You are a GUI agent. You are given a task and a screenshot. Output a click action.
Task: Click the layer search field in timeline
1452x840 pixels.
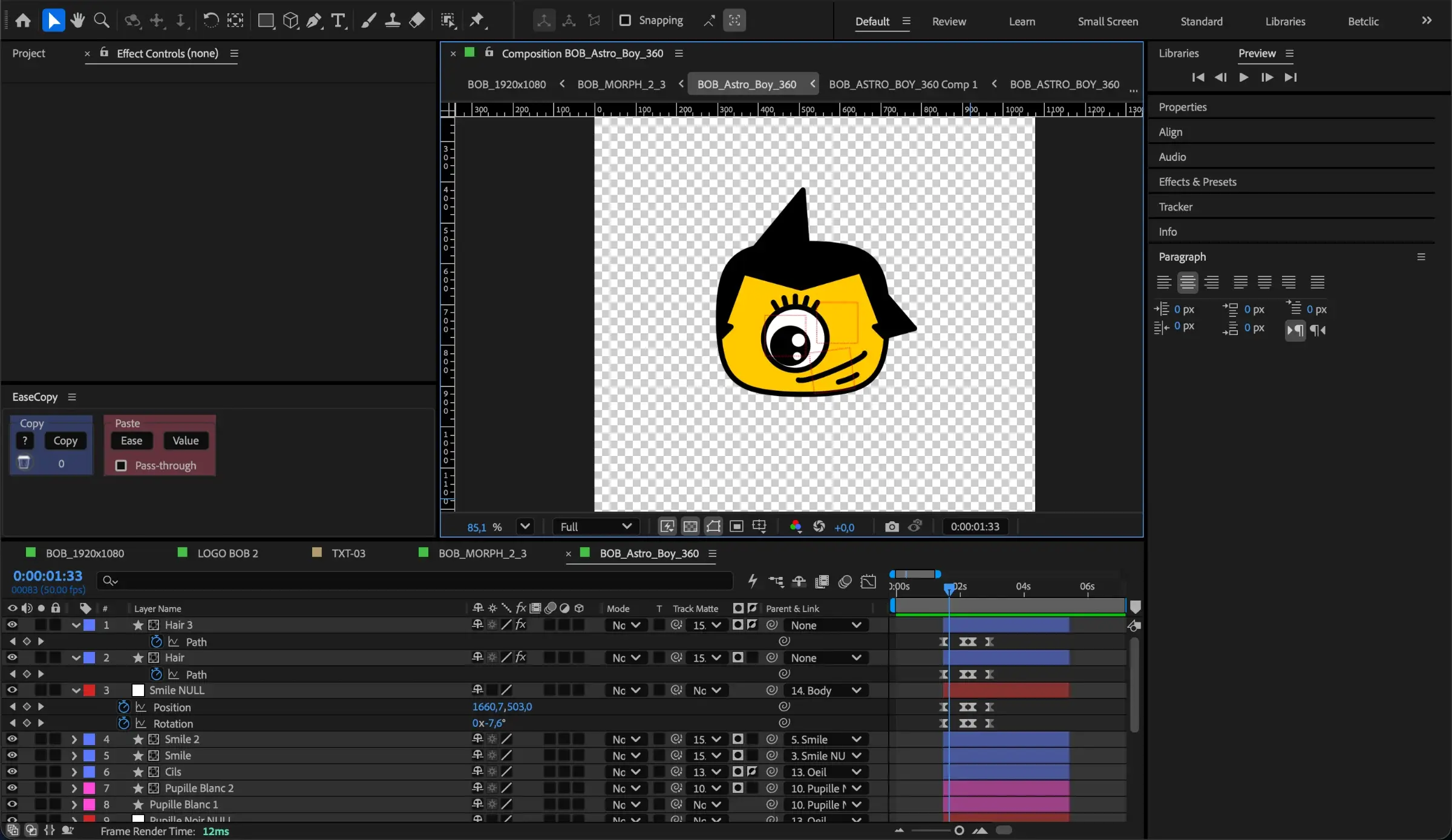pyautogui.click(x=414, y=581)
